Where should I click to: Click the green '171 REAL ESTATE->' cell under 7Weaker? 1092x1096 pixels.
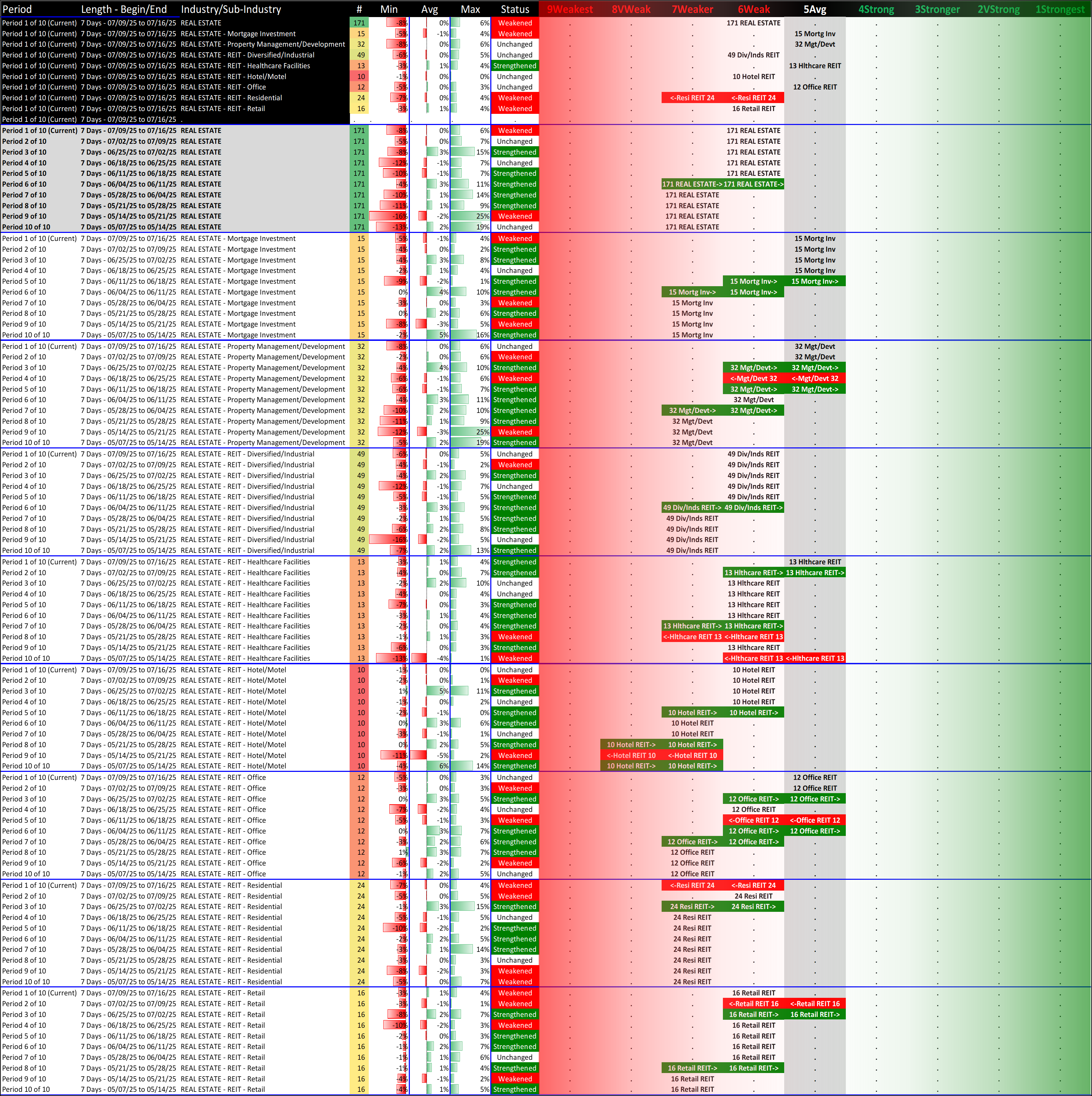[x=692, y=185]
